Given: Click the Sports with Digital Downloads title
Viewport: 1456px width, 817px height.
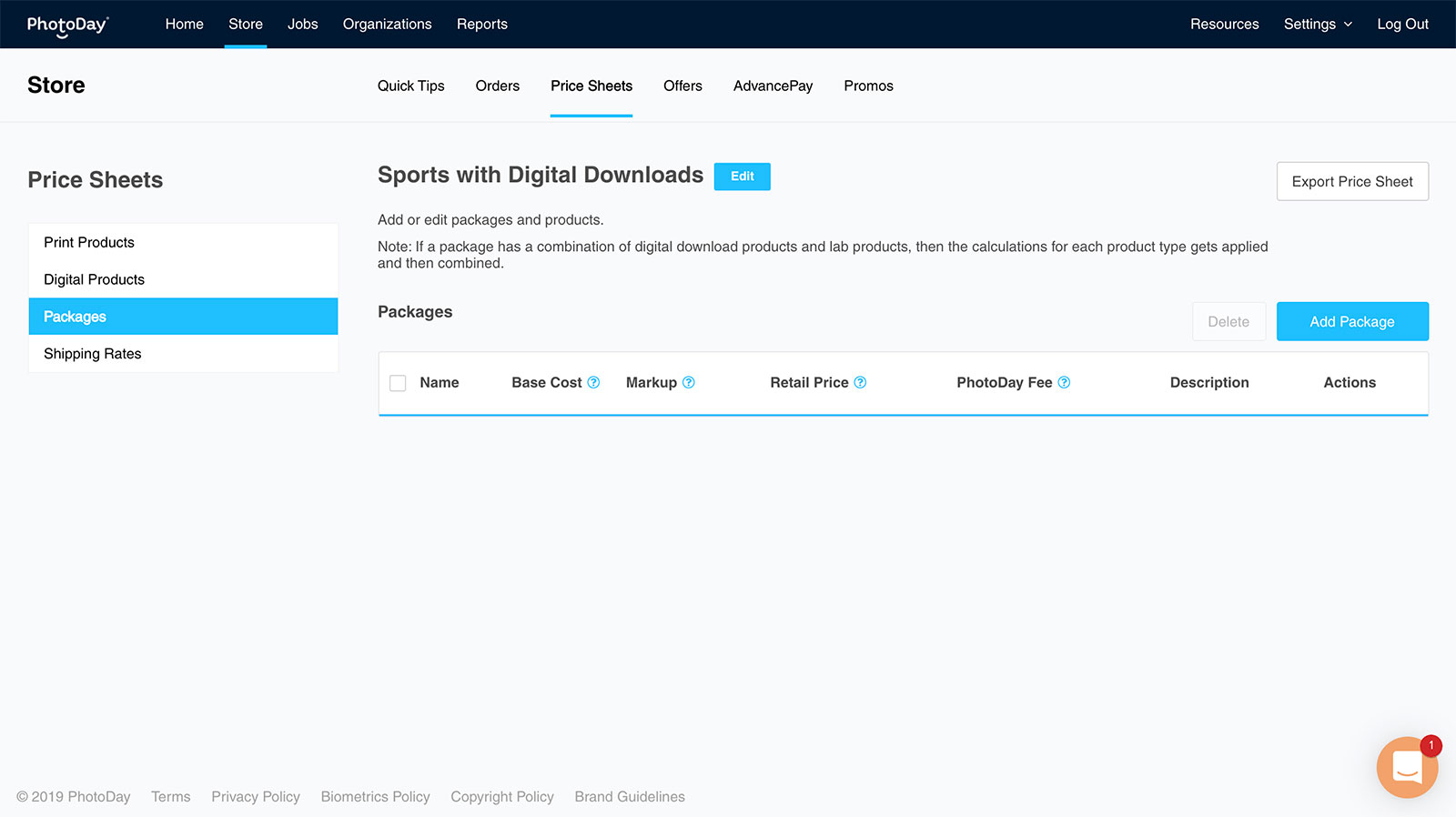Looking at the screenshot, I should click(x=541, y=175).
